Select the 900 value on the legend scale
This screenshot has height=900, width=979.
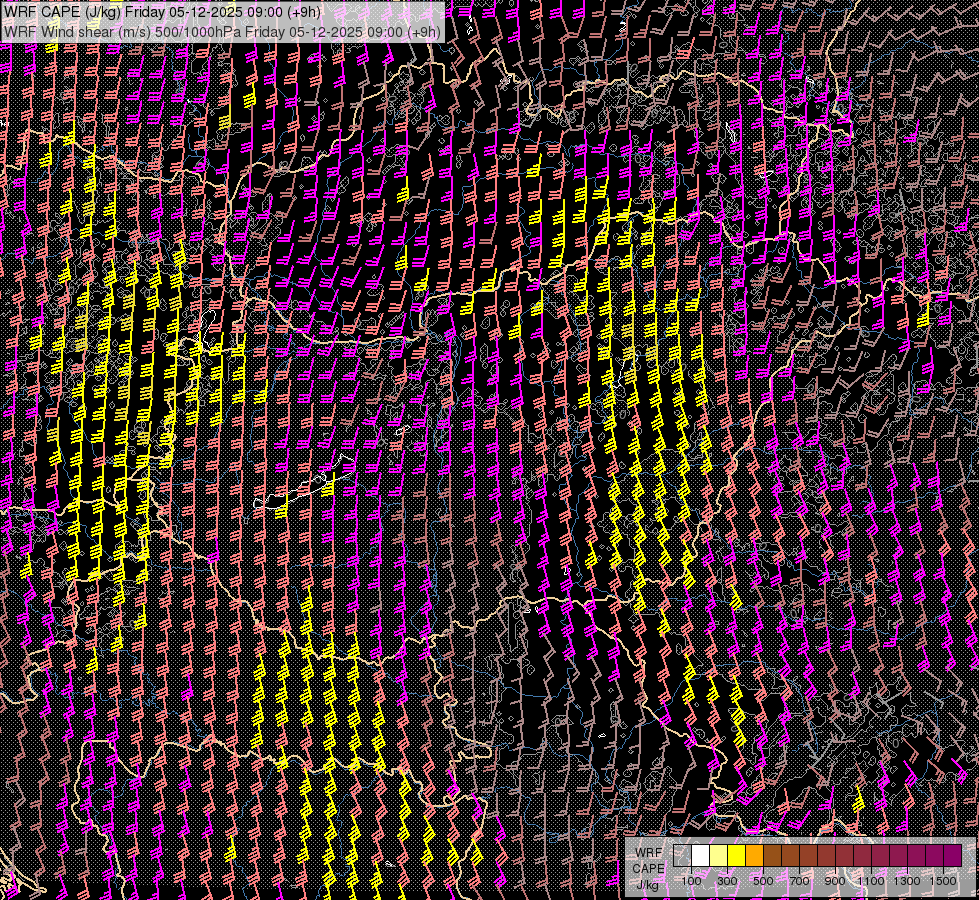pos(835,881)
